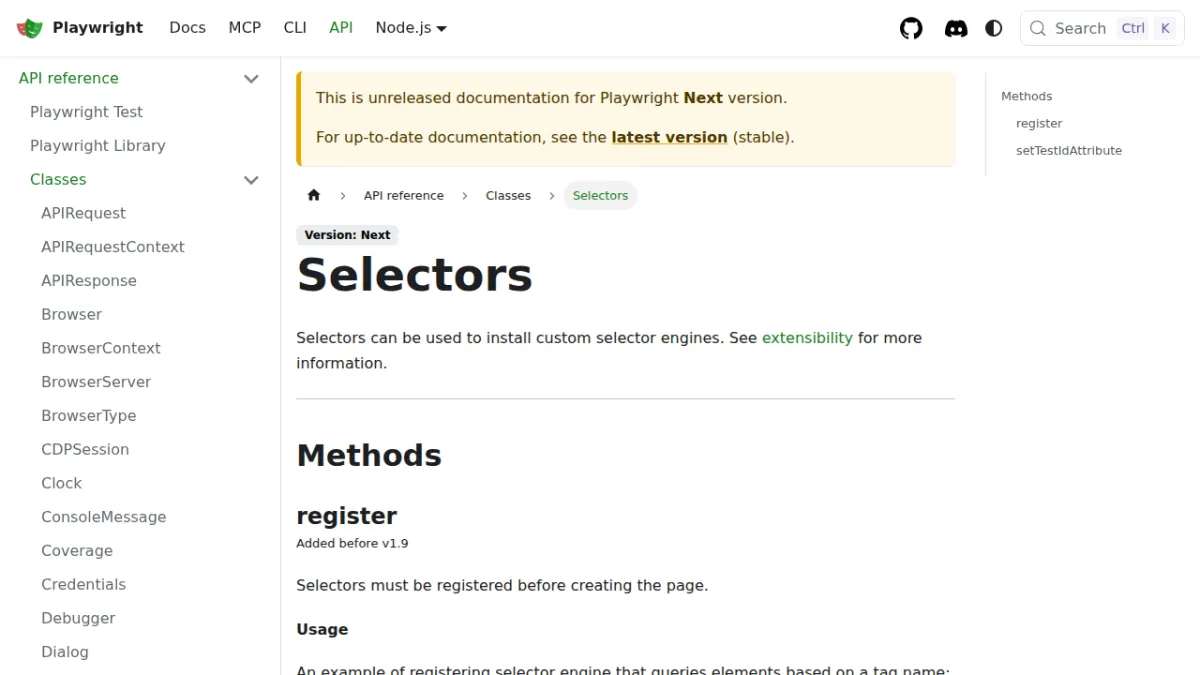Click the Playwright masks logo
Viewport: 1200px width, 675px height.
(30, 28)
